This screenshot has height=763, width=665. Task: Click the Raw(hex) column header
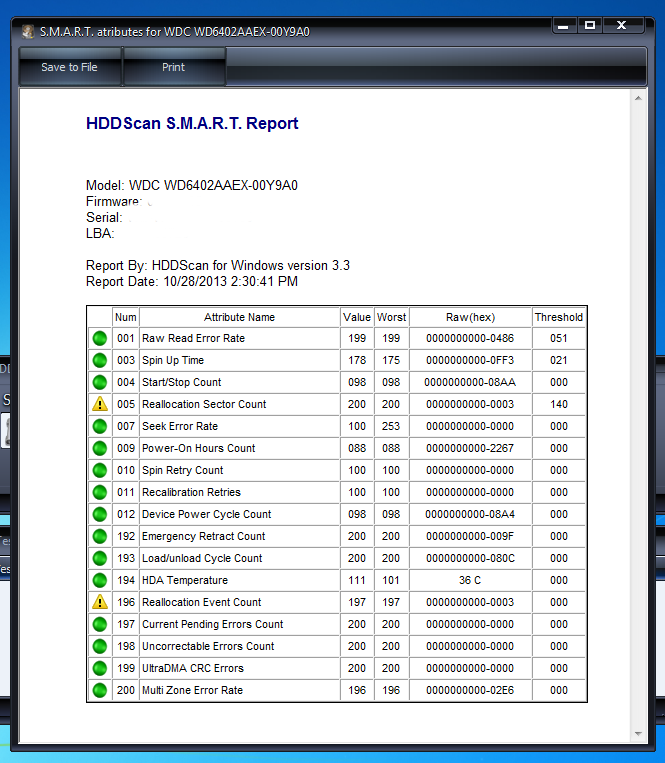click(x=470, y=317)
